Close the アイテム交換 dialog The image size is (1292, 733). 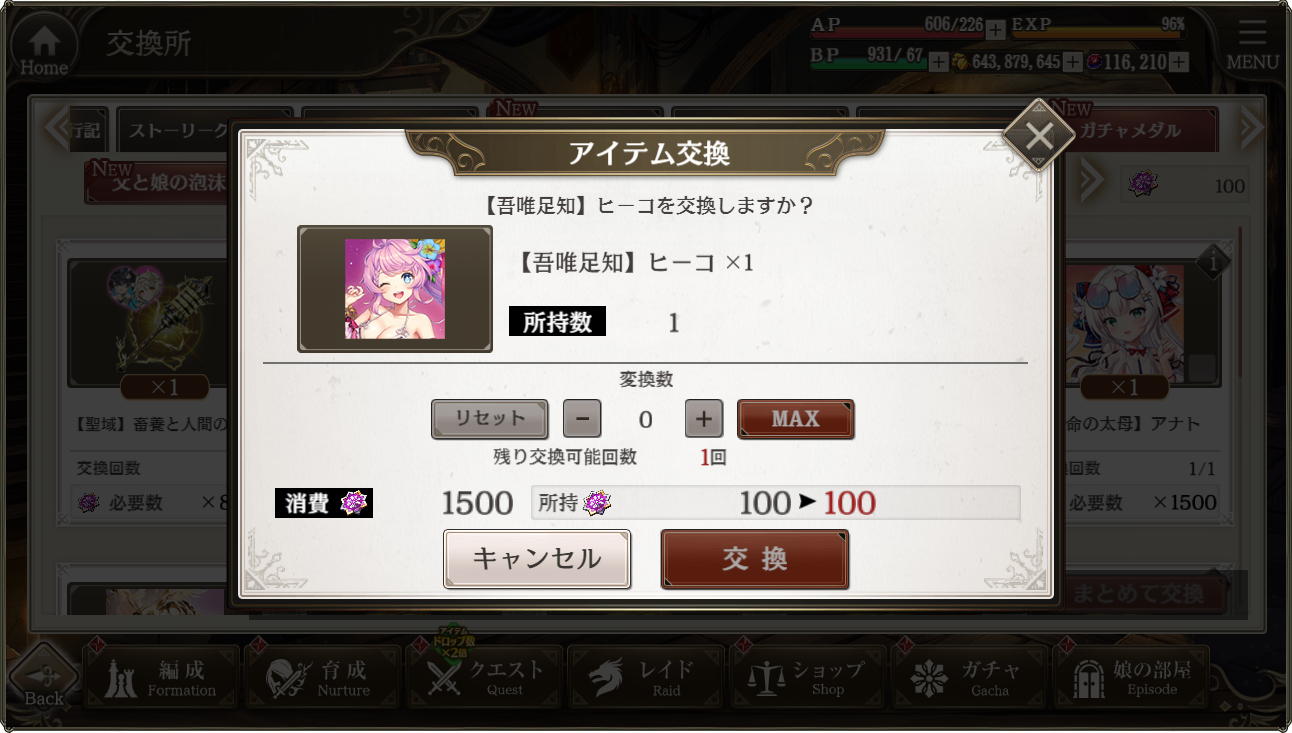[x=1039, y=134]
